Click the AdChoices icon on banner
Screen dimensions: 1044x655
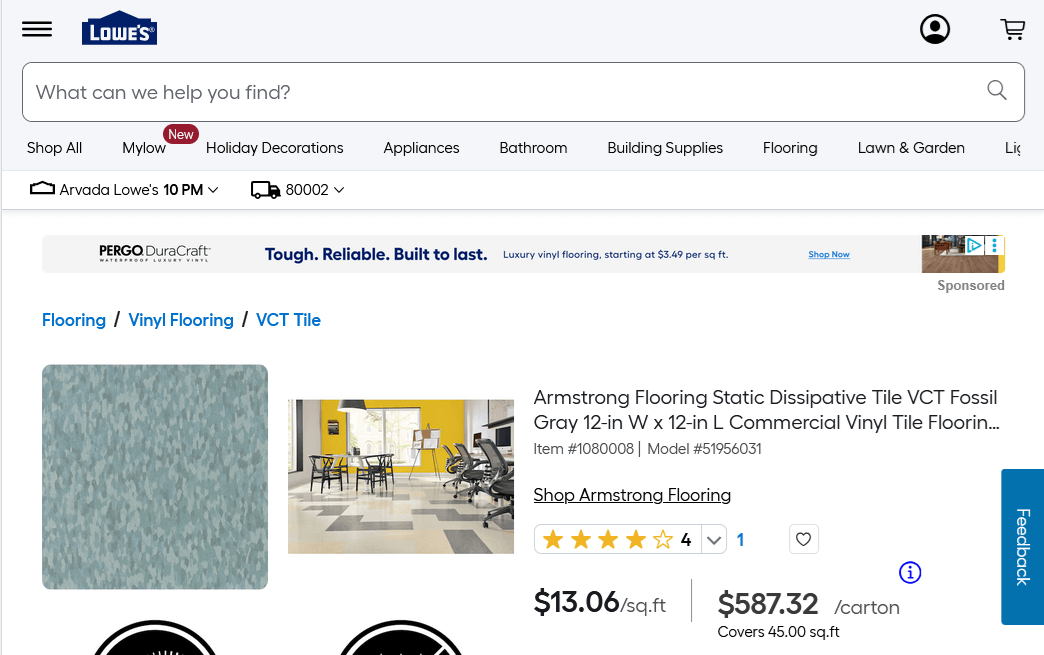coord(973,245)
